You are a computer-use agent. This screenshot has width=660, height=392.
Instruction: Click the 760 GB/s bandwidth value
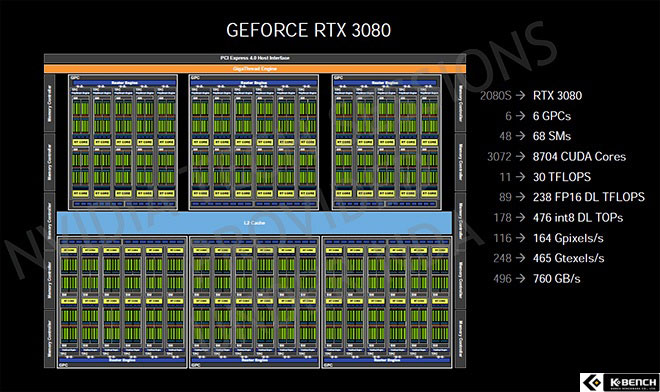556,279
